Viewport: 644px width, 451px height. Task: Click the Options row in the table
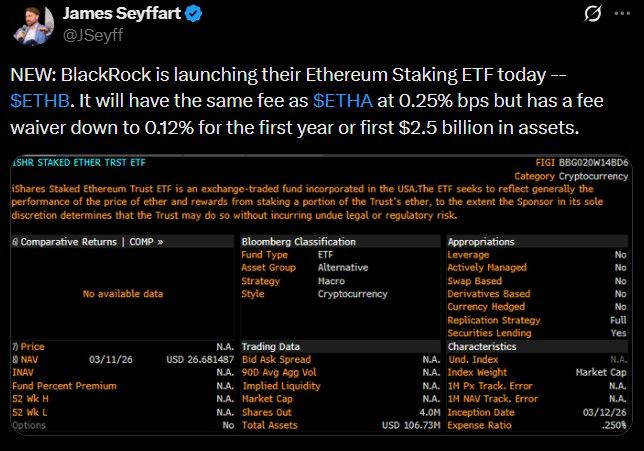pos(31,425)
